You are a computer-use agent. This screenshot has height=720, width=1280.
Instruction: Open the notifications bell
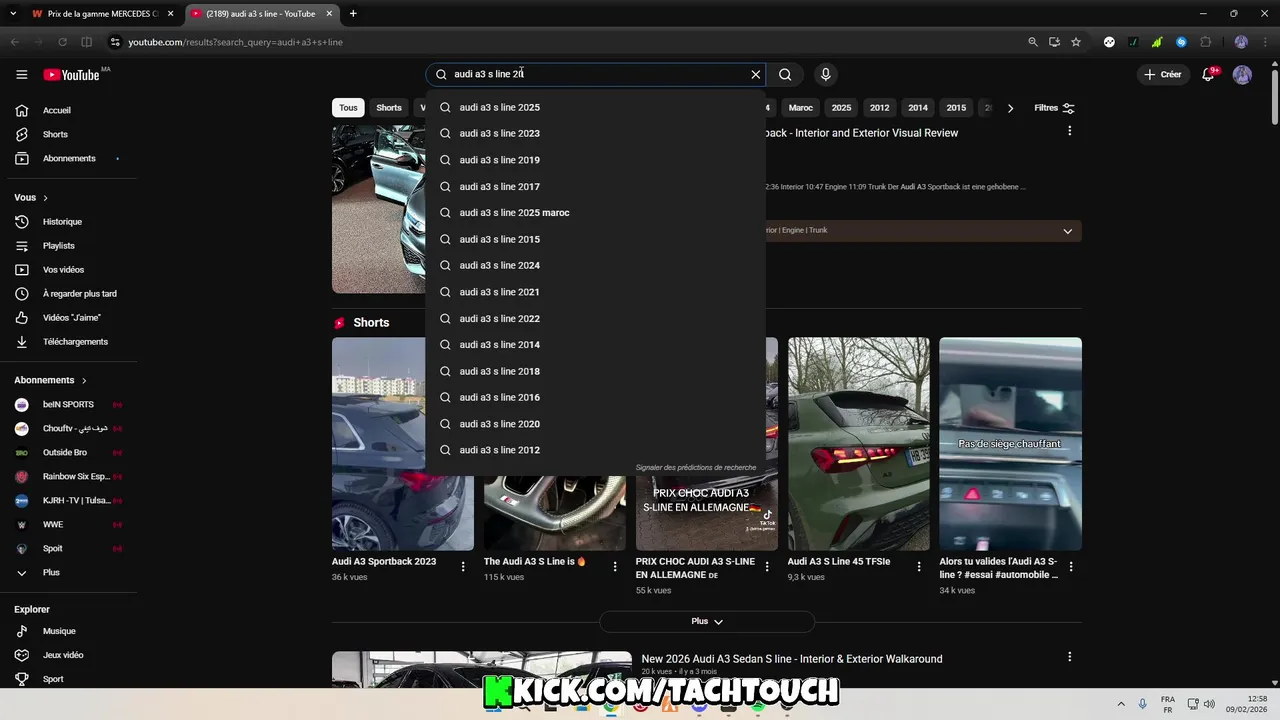[x=1208, y=75]
